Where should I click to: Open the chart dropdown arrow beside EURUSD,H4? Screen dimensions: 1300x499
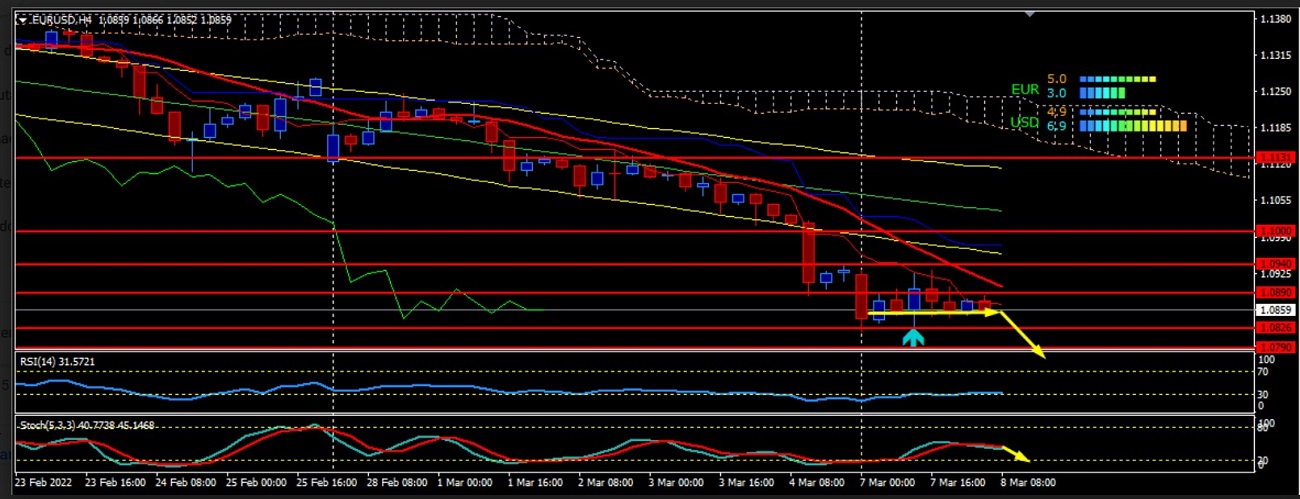tap(22, 19)
